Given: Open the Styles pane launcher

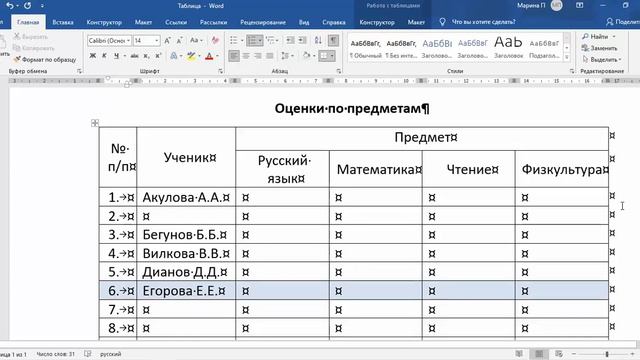Looking at the screenshot, I should tap(572, 71).
